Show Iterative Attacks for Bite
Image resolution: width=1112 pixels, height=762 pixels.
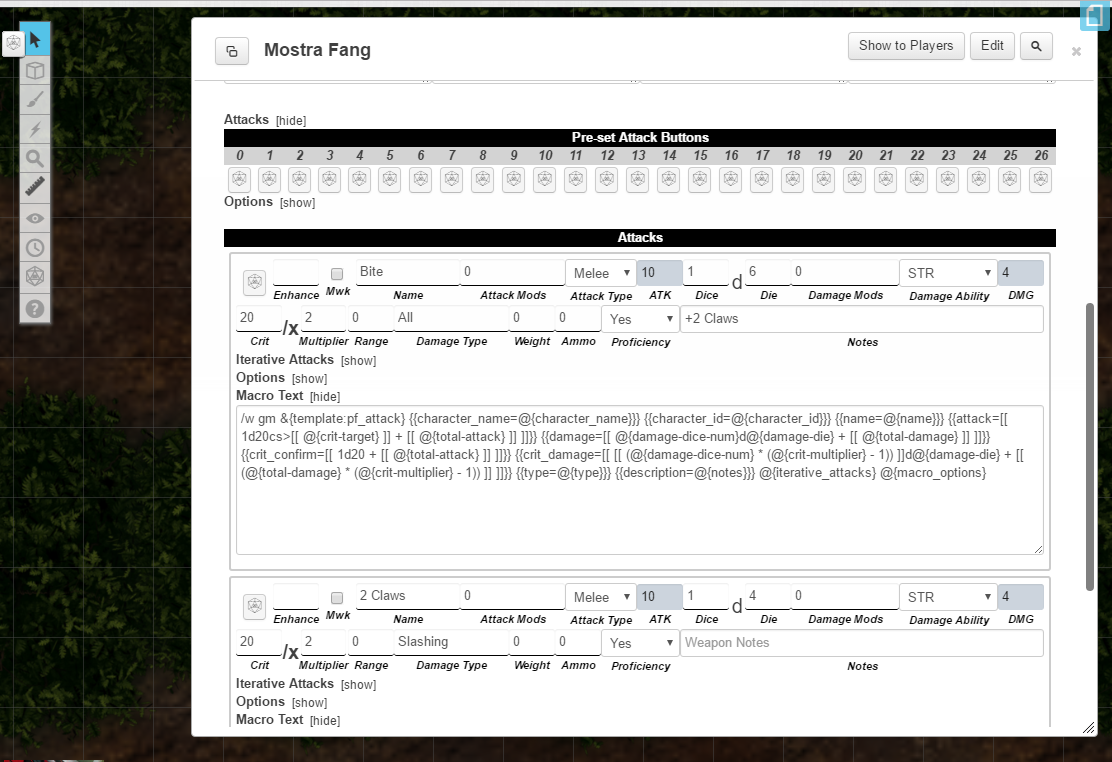click(358, 361)
